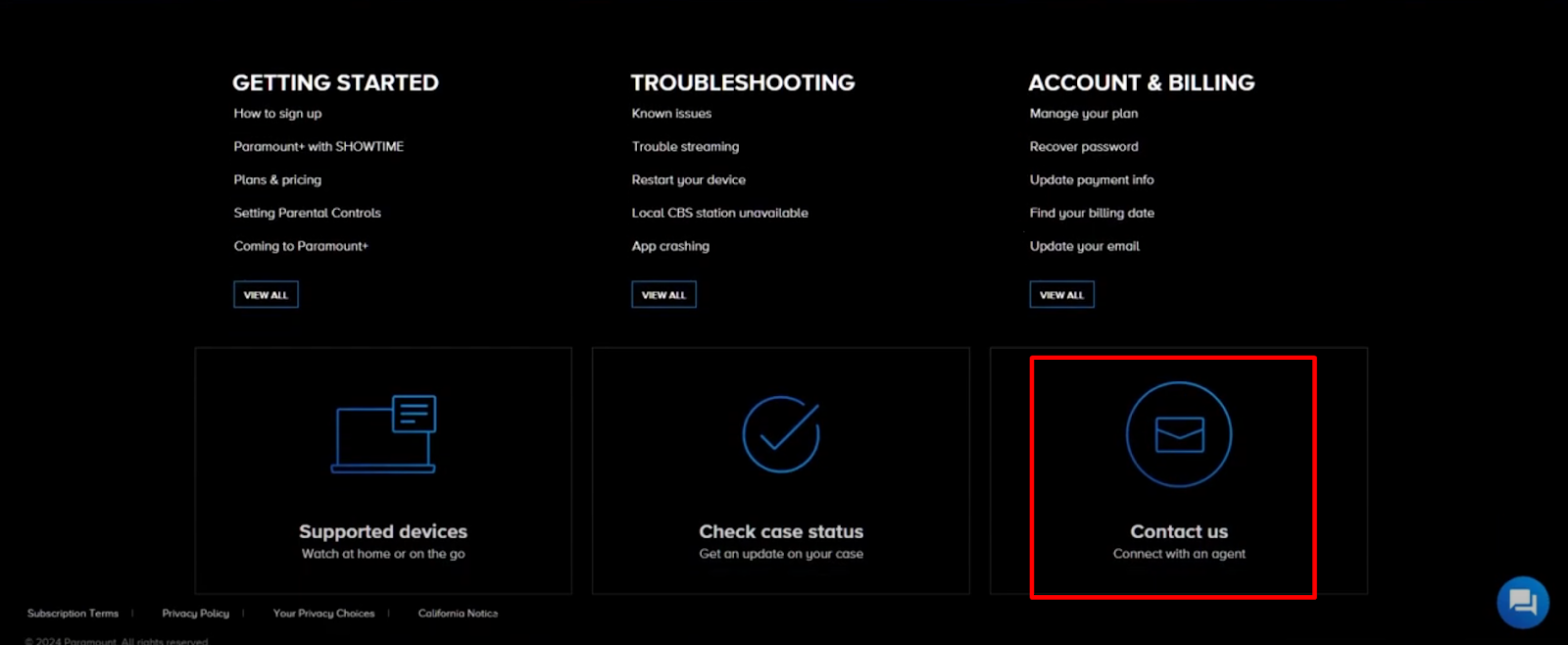Open Update payment info link

[1092, 180]
